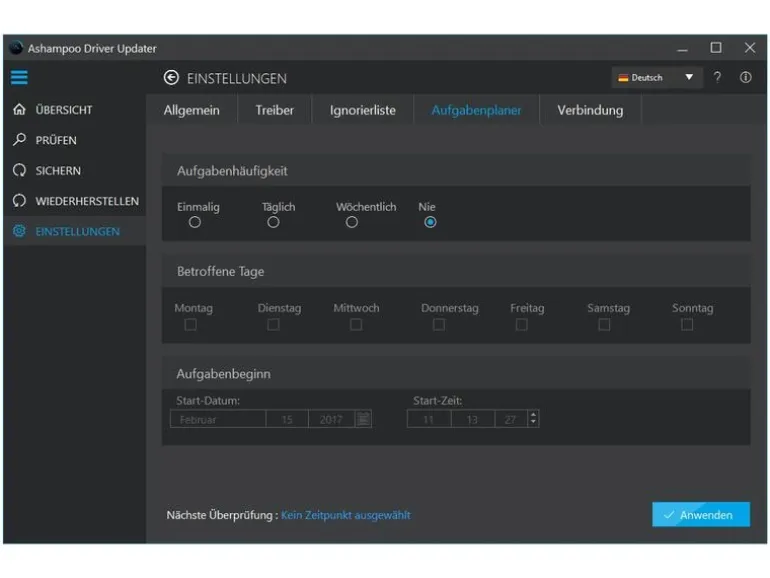Click the Aufgabenhäufigkeit section heading
The height and width of the screenshot is (578, 770).
(232, 171)
